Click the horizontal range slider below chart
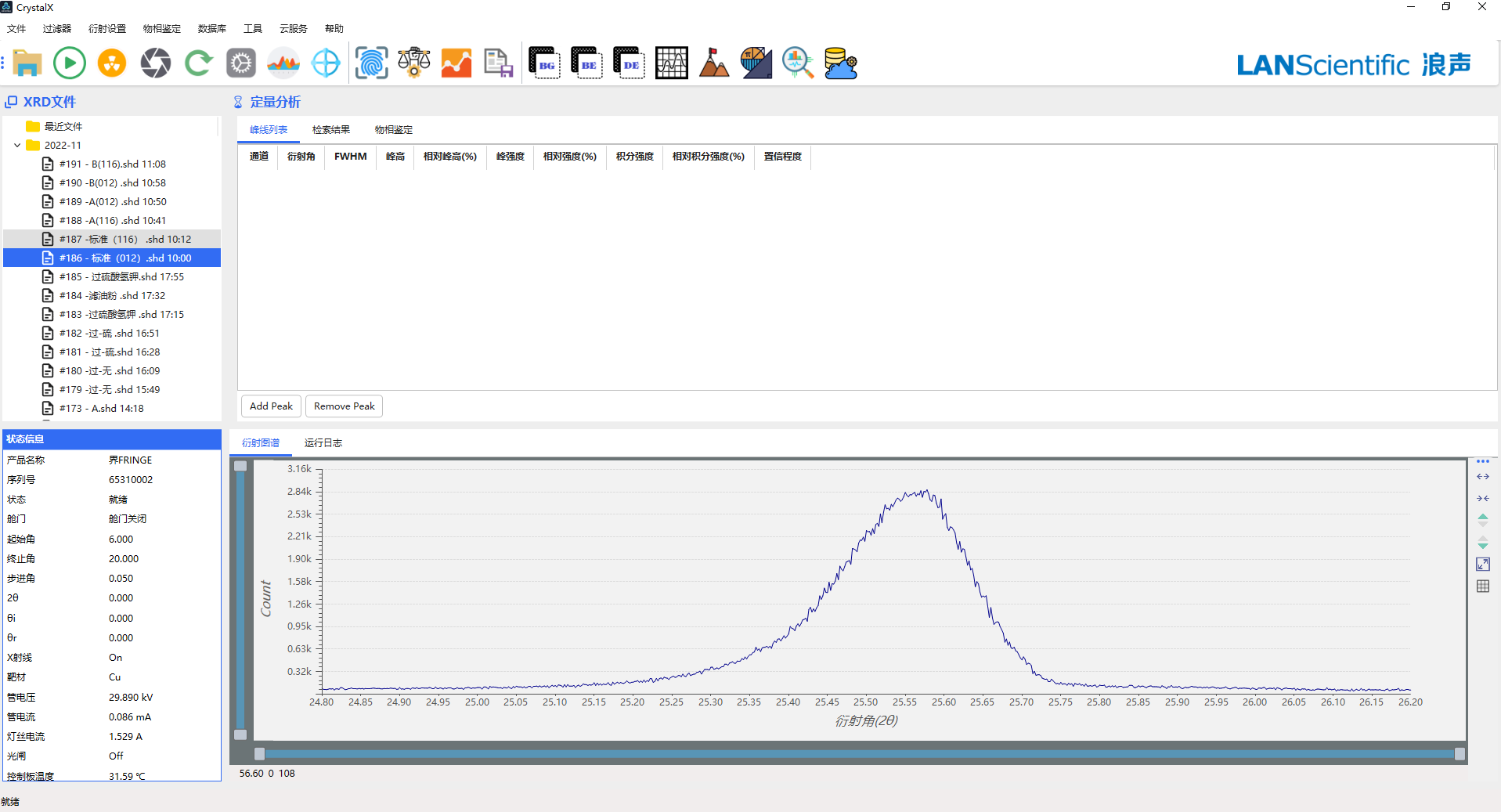Viewport: 1501px width, 812px height. [x=859, y=754]
